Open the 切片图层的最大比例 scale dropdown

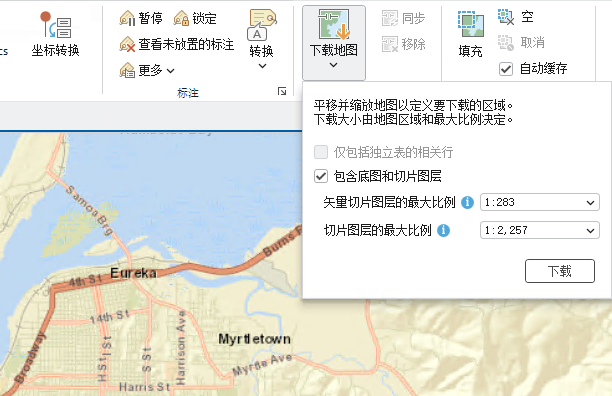click(540, 230)
